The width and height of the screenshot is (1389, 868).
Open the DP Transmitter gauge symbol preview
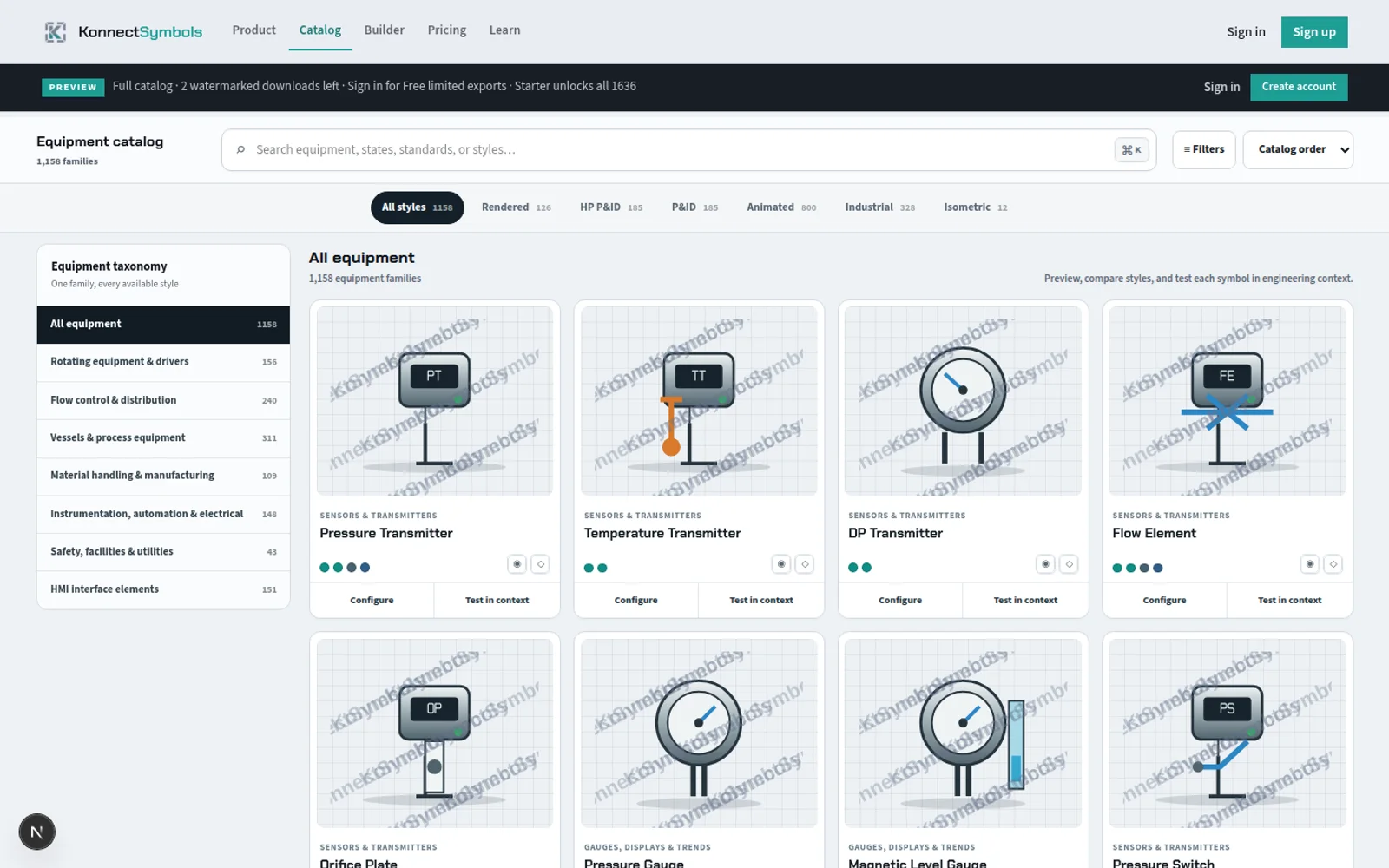click(x=963, y=400)
